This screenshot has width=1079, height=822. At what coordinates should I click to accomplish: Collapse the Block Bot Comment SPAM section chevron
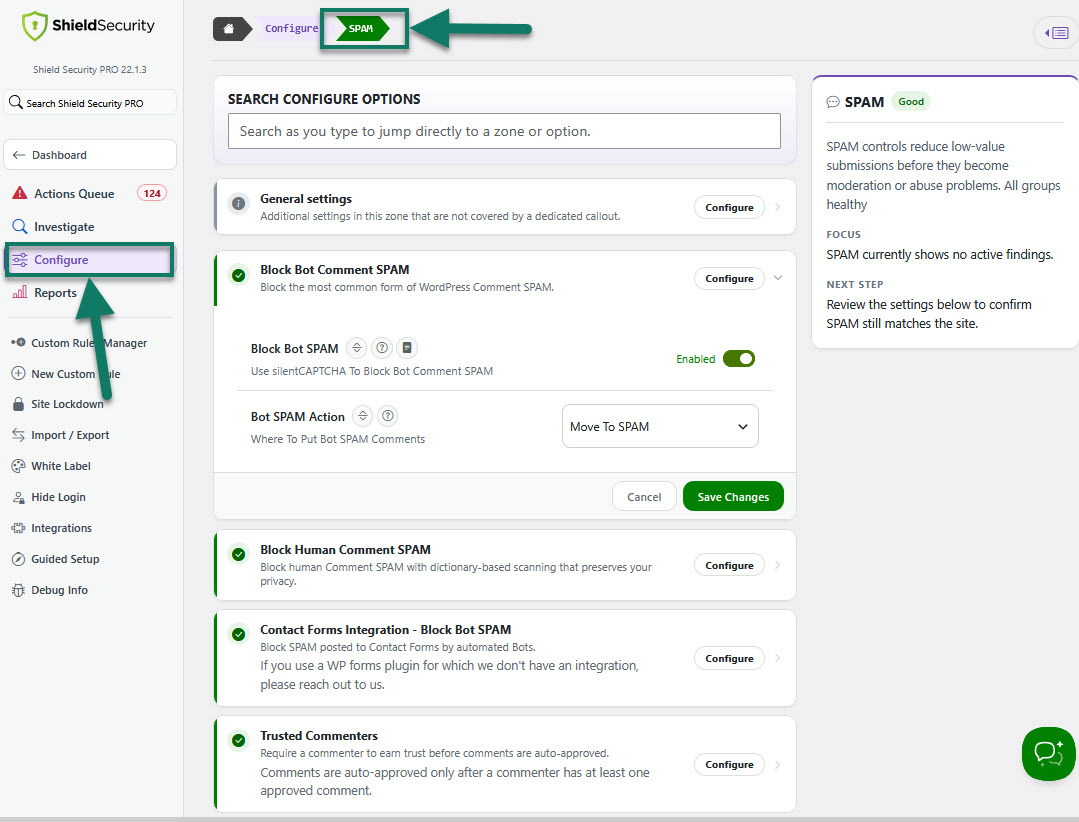click(x=778, y=278)
